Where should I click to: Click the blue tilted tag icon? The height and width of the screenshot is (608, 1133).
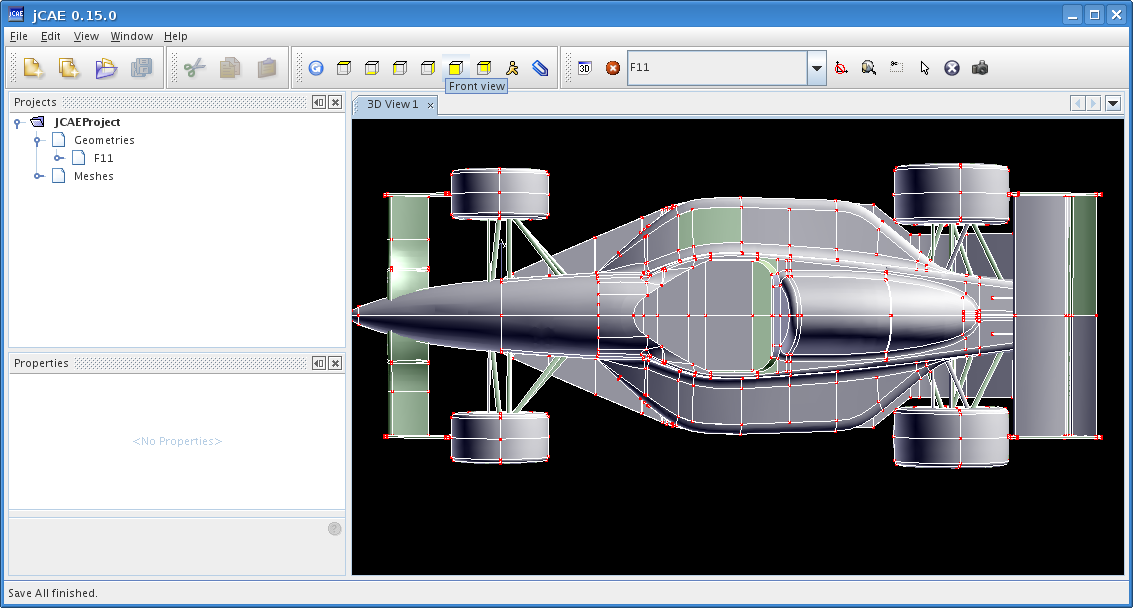[540, 68]
